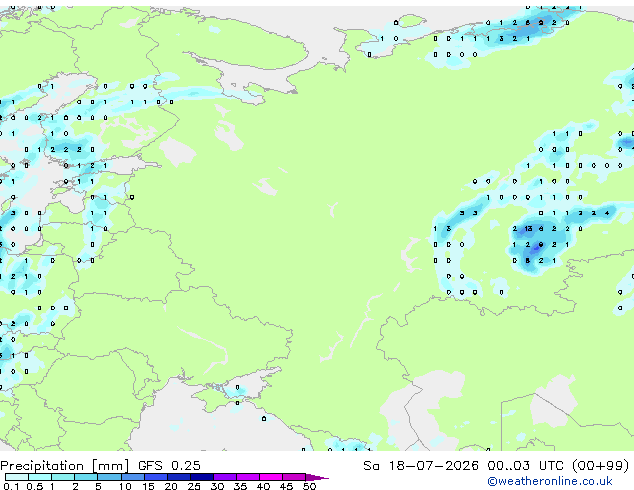
Task: Select legend swatch between 20 and 25
Action: coord(179,477)
